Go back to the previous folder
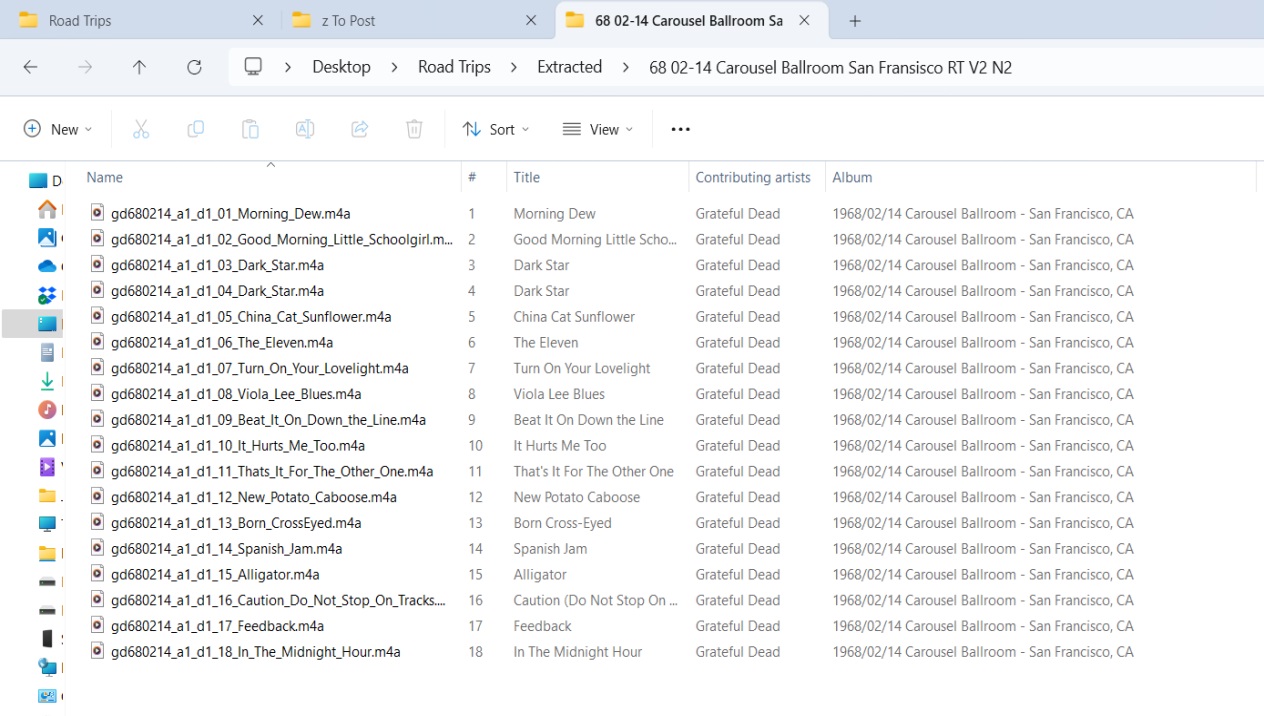Viewport: 1264px width, 716px height. 30,67
